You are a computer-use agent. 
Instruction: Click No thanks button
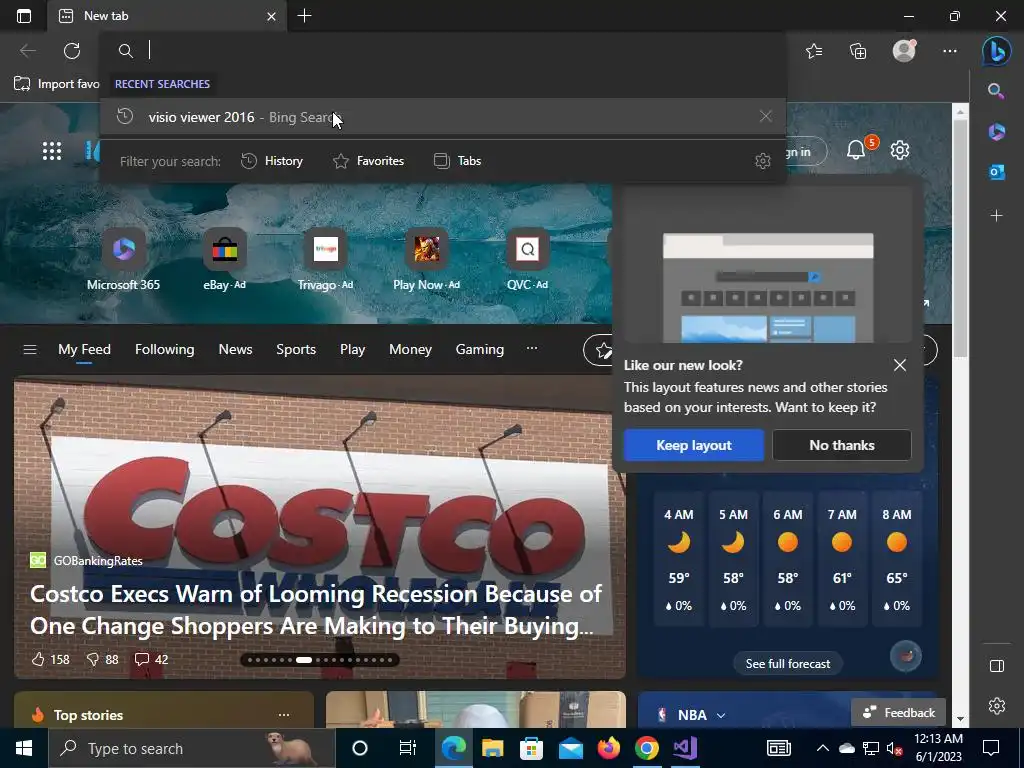coord(842,445)
